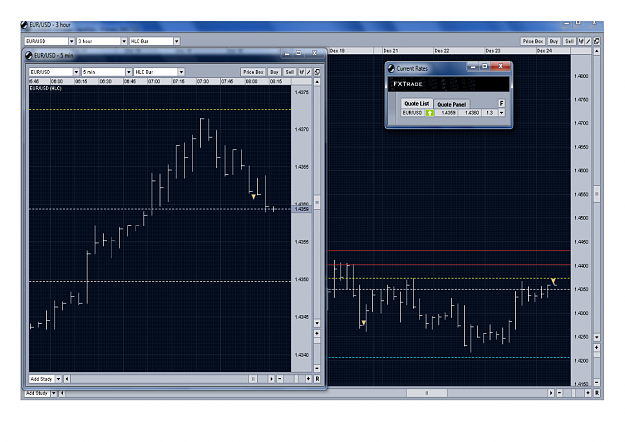Expand the EUR/USD quote row dropdown arrow
Screen dimensions: 625x442
click(501, 113)
